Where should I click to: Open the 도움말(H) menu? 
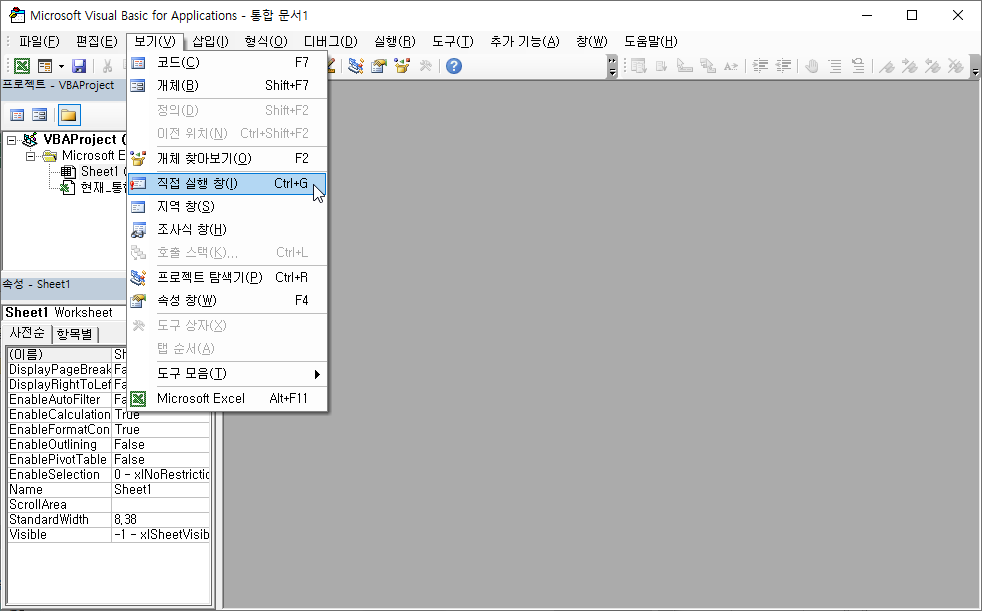(x=651, y=41)
